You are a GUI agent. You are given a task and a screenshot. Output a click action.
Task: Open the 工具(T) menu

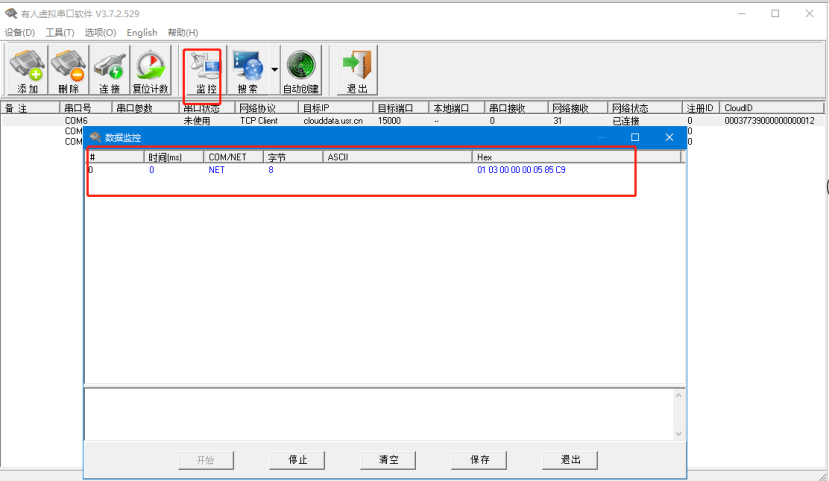point(60,32)
